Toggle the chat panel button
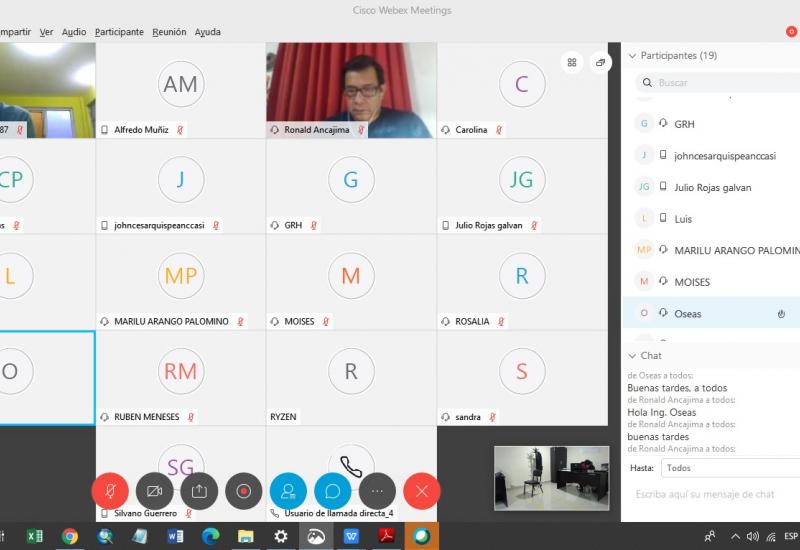This screenshot has height=550, width=800. (x=332, y=491)
